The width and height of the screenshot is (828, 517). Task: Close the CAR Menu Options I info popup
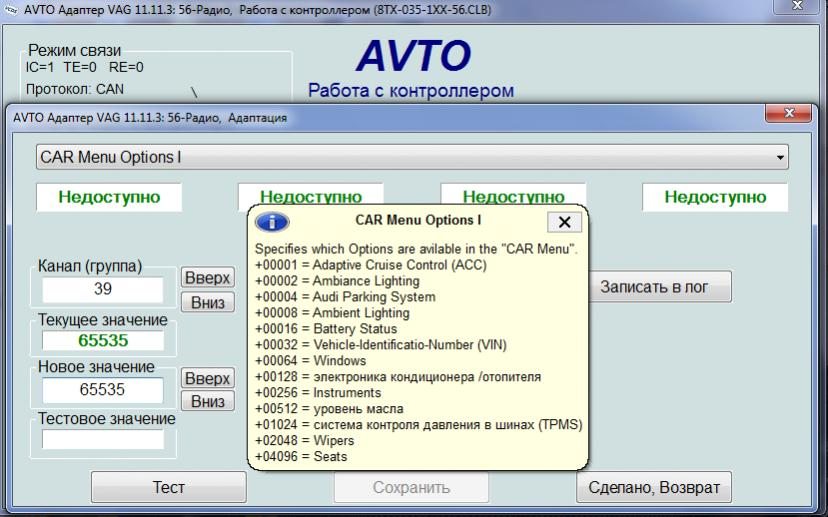click(x=564, y=222)
